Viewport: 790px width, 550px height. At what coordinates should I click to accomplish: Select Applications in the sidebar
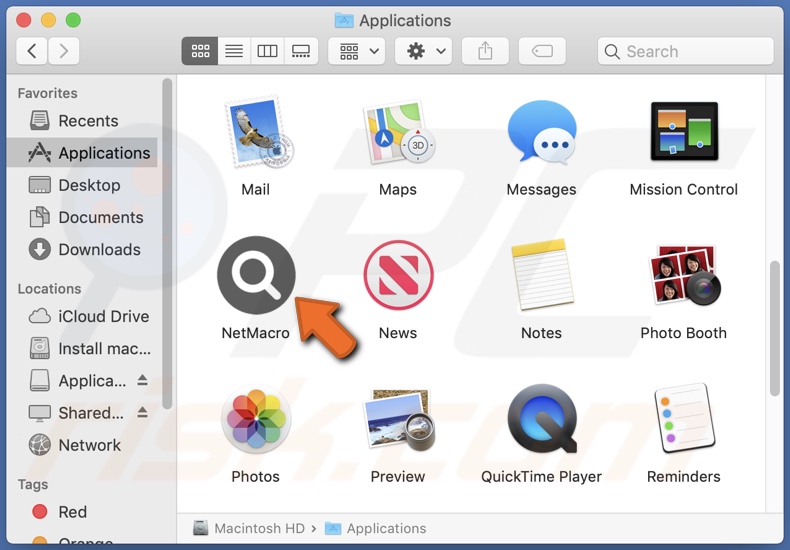82,153
